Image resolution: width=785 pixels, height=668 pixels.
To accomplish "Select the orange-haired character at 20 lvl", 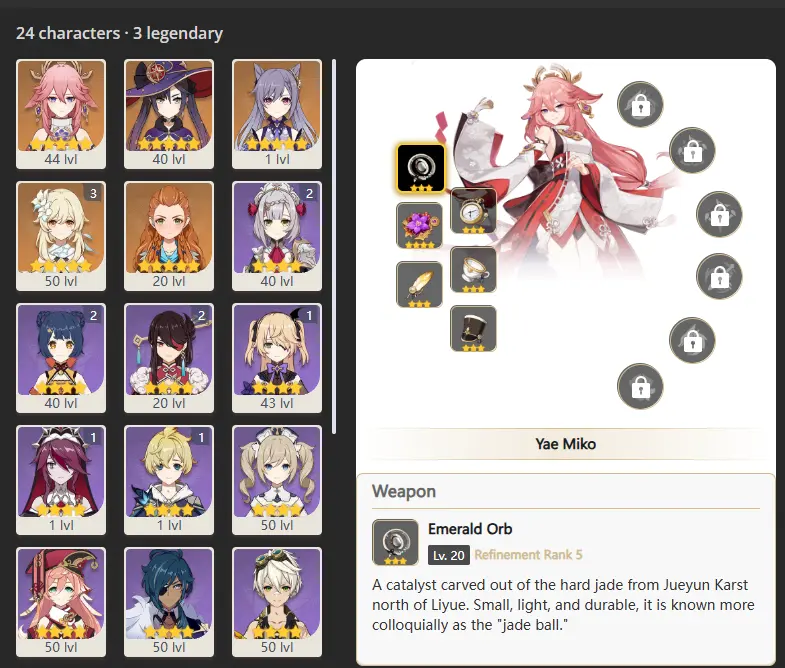I will click(169, 236).
